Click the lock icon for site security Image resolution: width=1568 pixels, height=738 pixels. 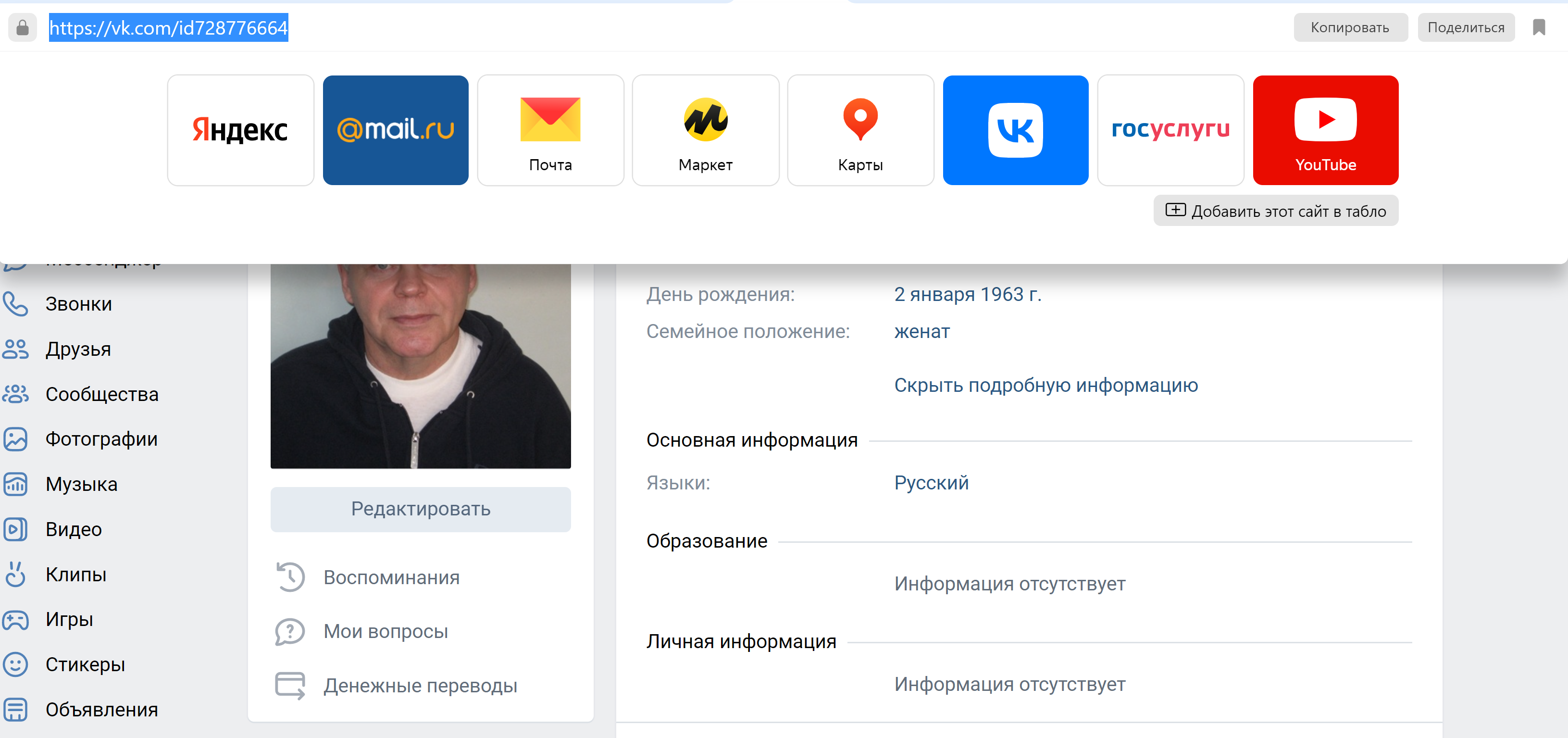pos(23,27)
